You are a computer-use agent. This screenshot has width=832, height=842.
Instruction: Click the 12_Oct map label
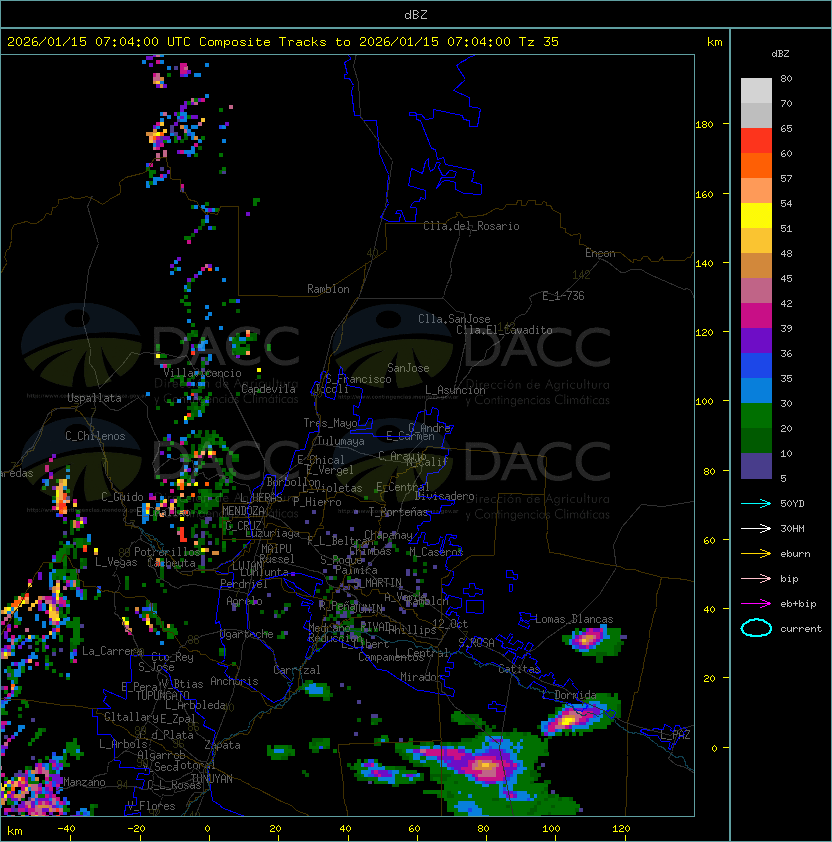450,624
